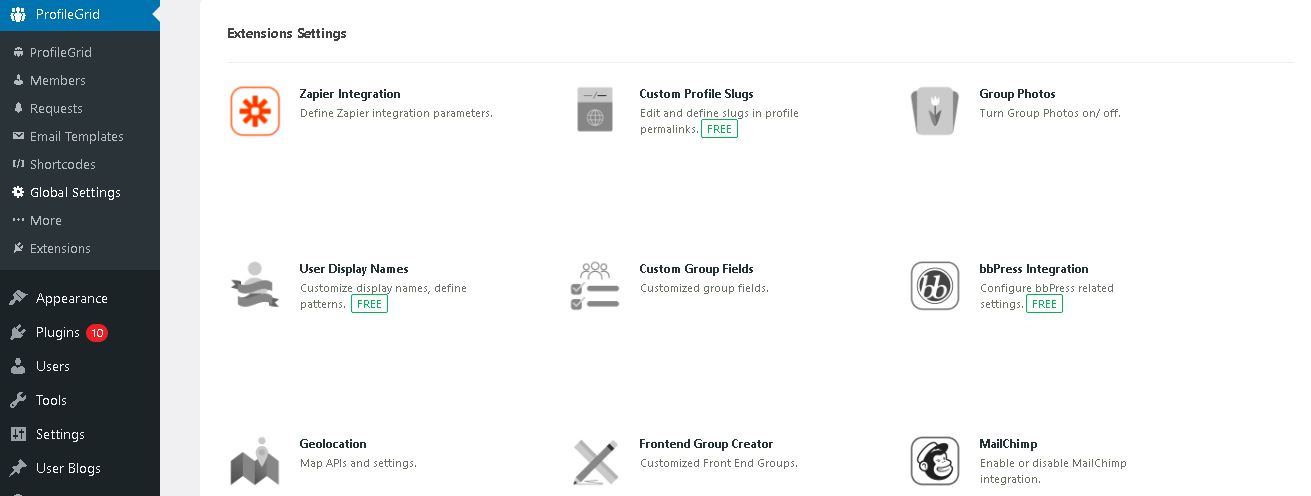Open Email Templates in sidebar
This screenshot has width=1311, height=496.
click(x=77, y=136)
